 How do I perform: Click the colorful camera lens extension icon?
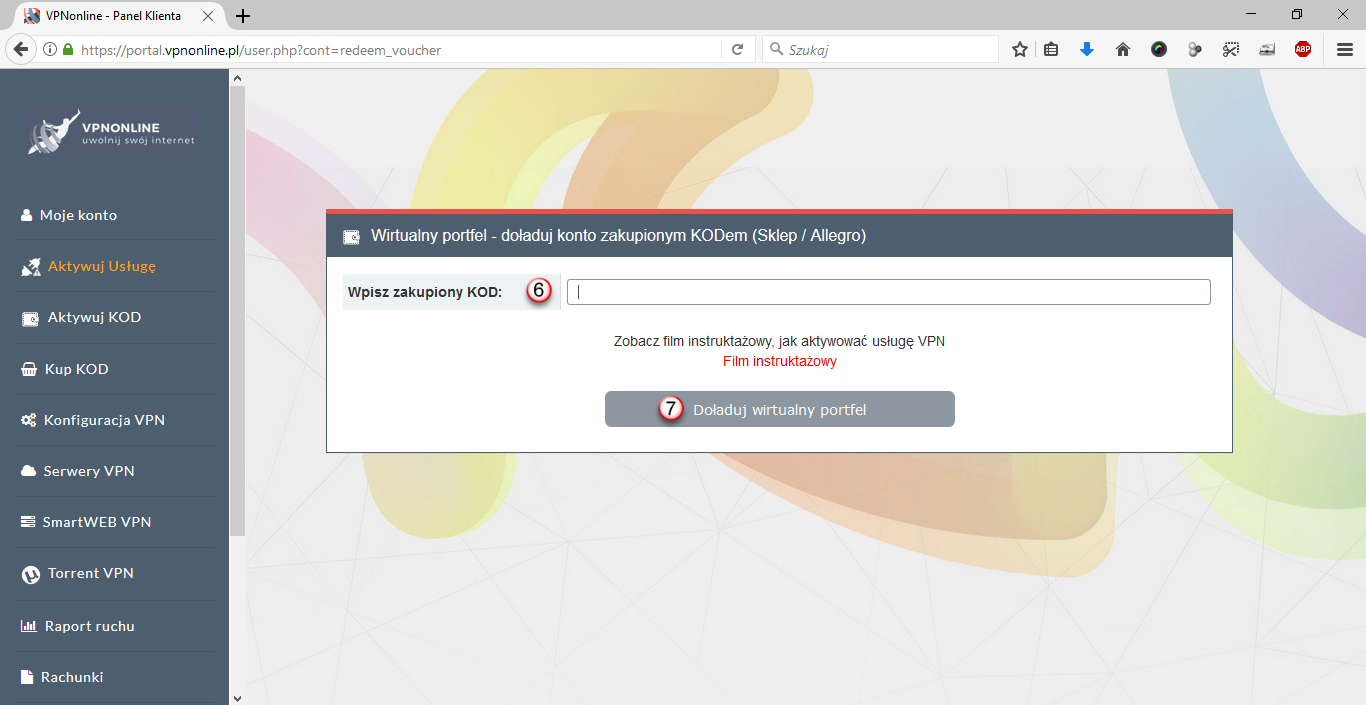point(1159,49)
